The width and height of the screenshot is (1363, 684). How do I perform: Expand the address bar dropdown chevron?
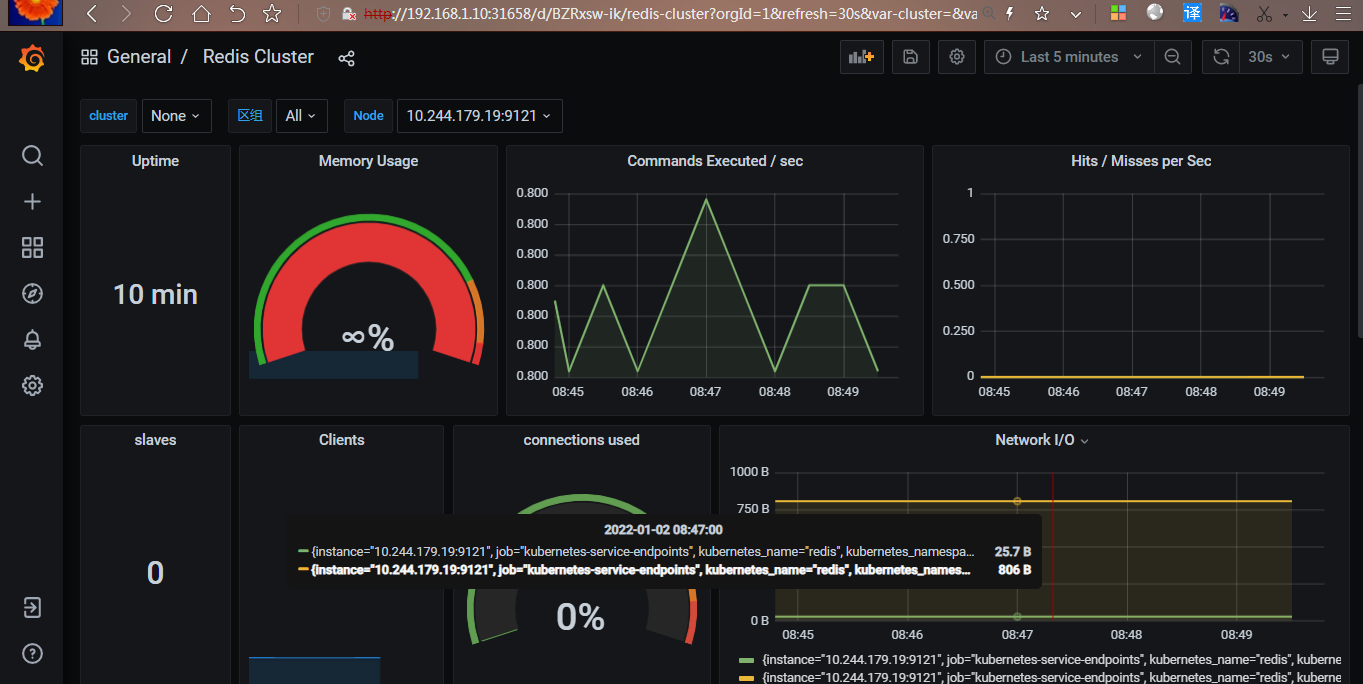[x=1075, y=14]
